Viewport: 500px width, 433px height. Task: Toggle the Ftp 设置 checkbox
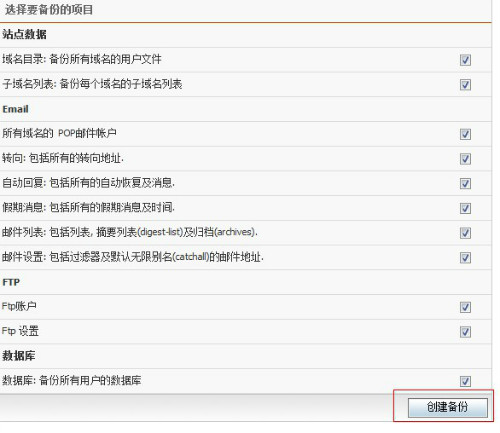tap(465, 332)
